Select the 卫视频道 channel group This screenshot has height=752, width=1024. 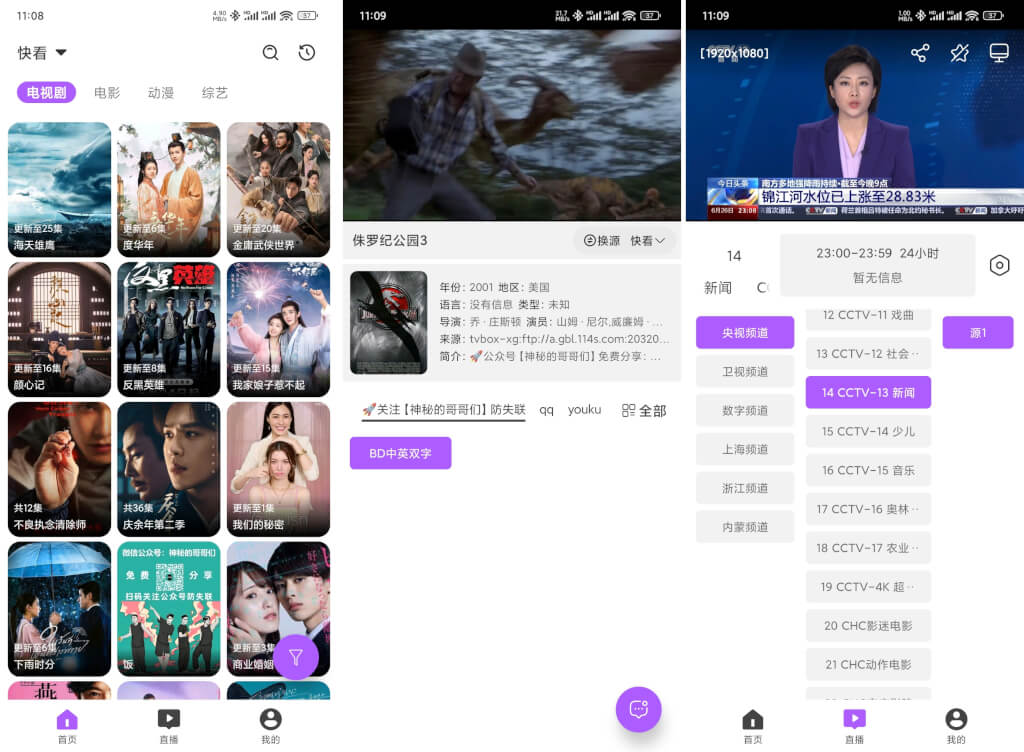(x=745, y=371)
